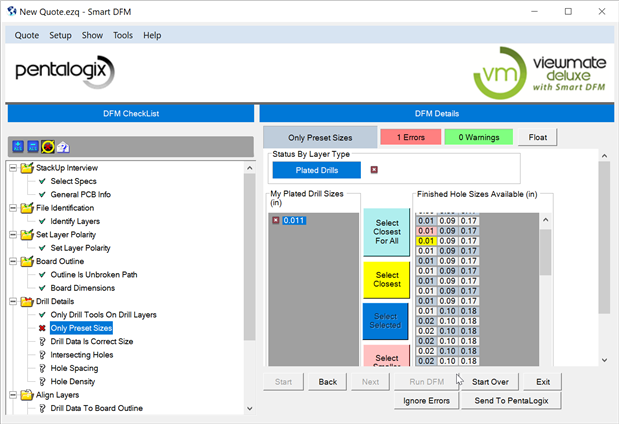
Task: Click the checklist tree scrollbar up arrow
Action: click(249, 168)
